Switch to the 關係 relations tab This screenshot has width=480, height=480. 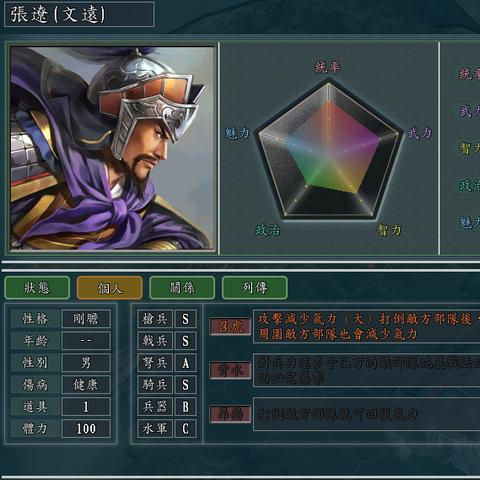coord(182,288)
